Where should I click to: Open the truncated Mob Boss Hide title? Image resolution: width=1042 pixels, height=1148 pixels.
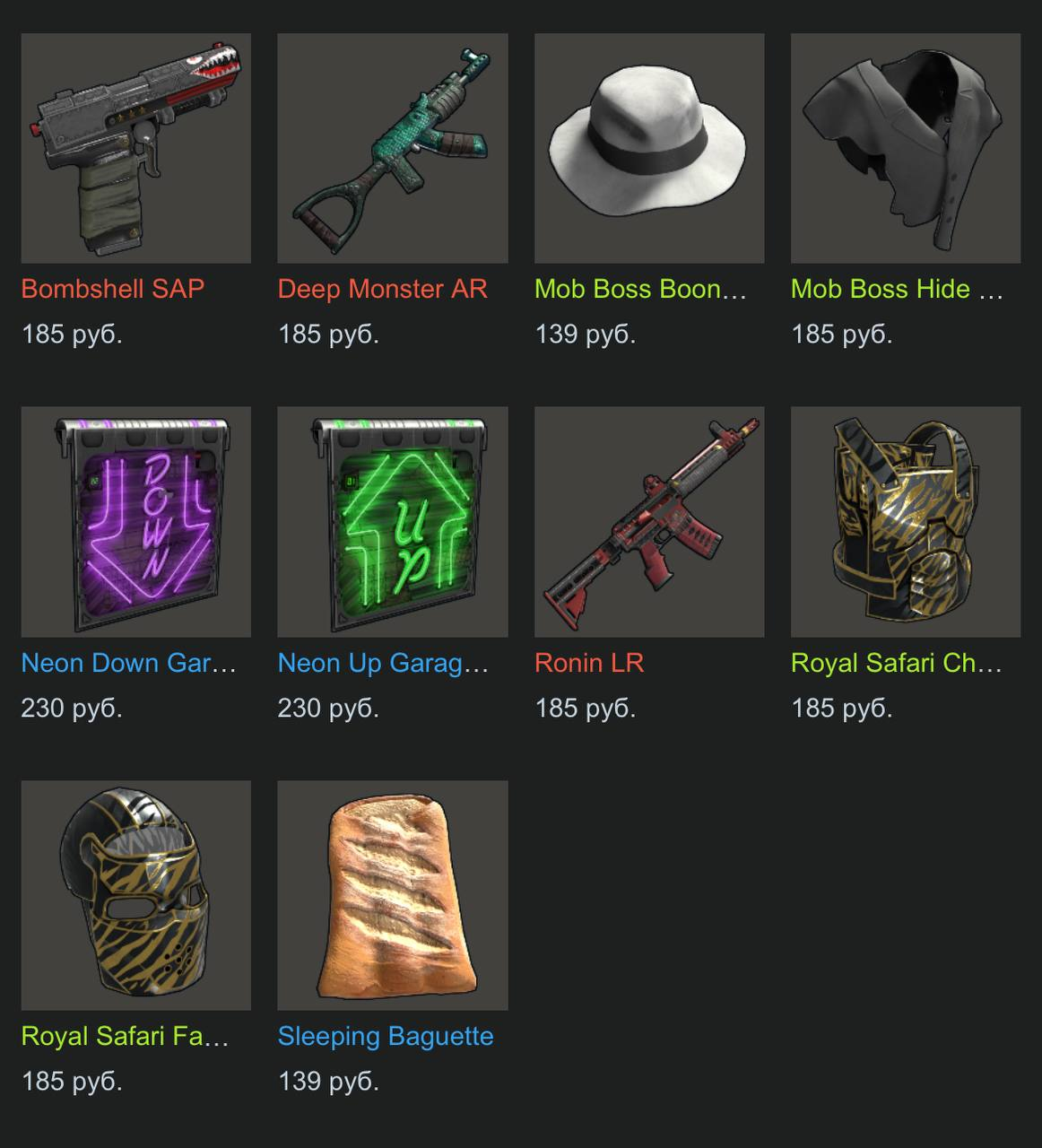coord(897,289)
